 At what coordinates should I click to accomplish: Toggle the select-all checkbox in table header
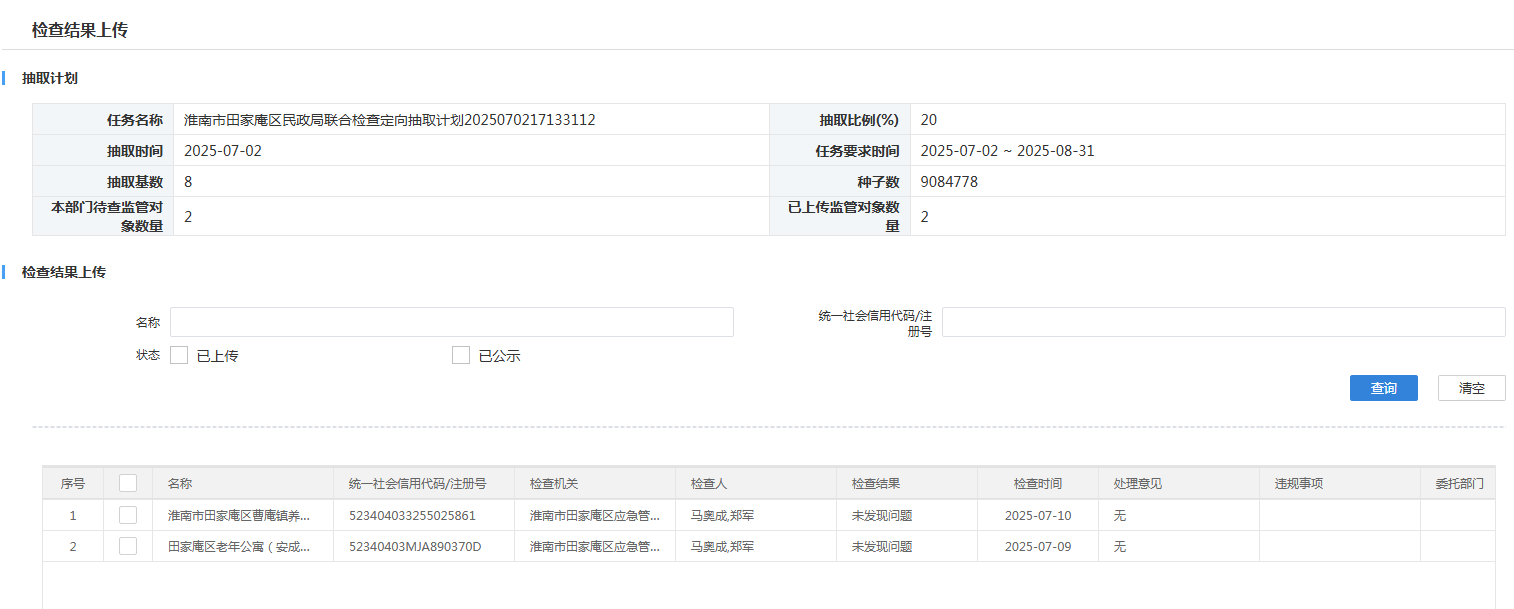pos(128,483)
